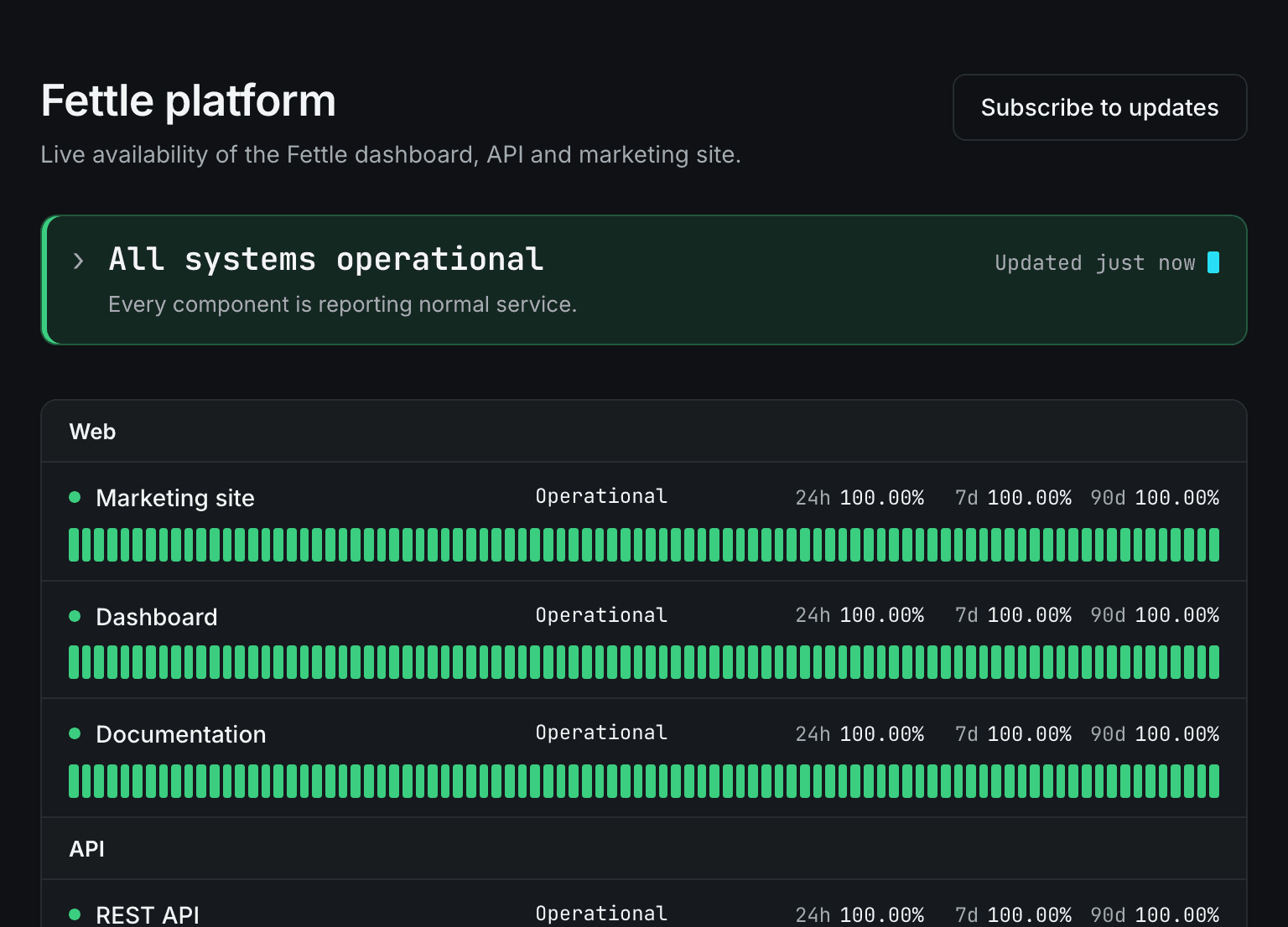The image size is (1288, 927).
Task: Click Documentation Operational status label
Action: click(x=601, y=733)
